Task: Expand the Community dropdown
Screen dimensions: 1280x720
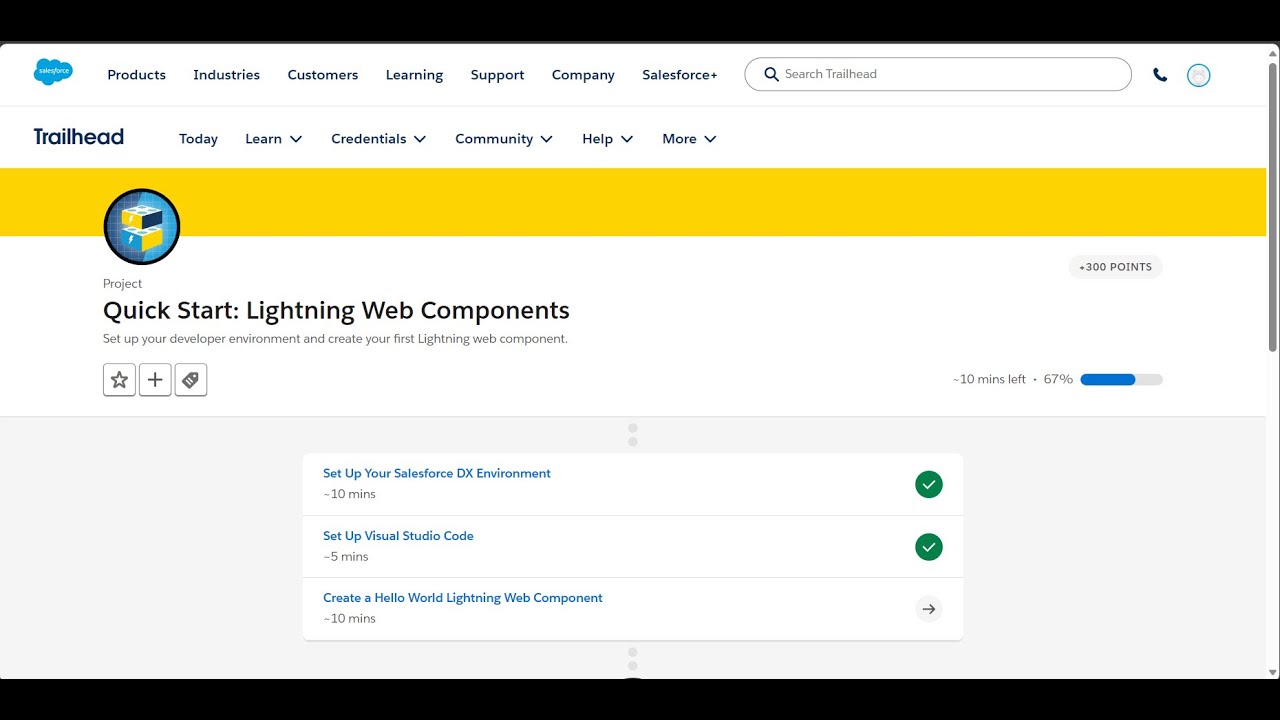Action: [x=504, y=139]
